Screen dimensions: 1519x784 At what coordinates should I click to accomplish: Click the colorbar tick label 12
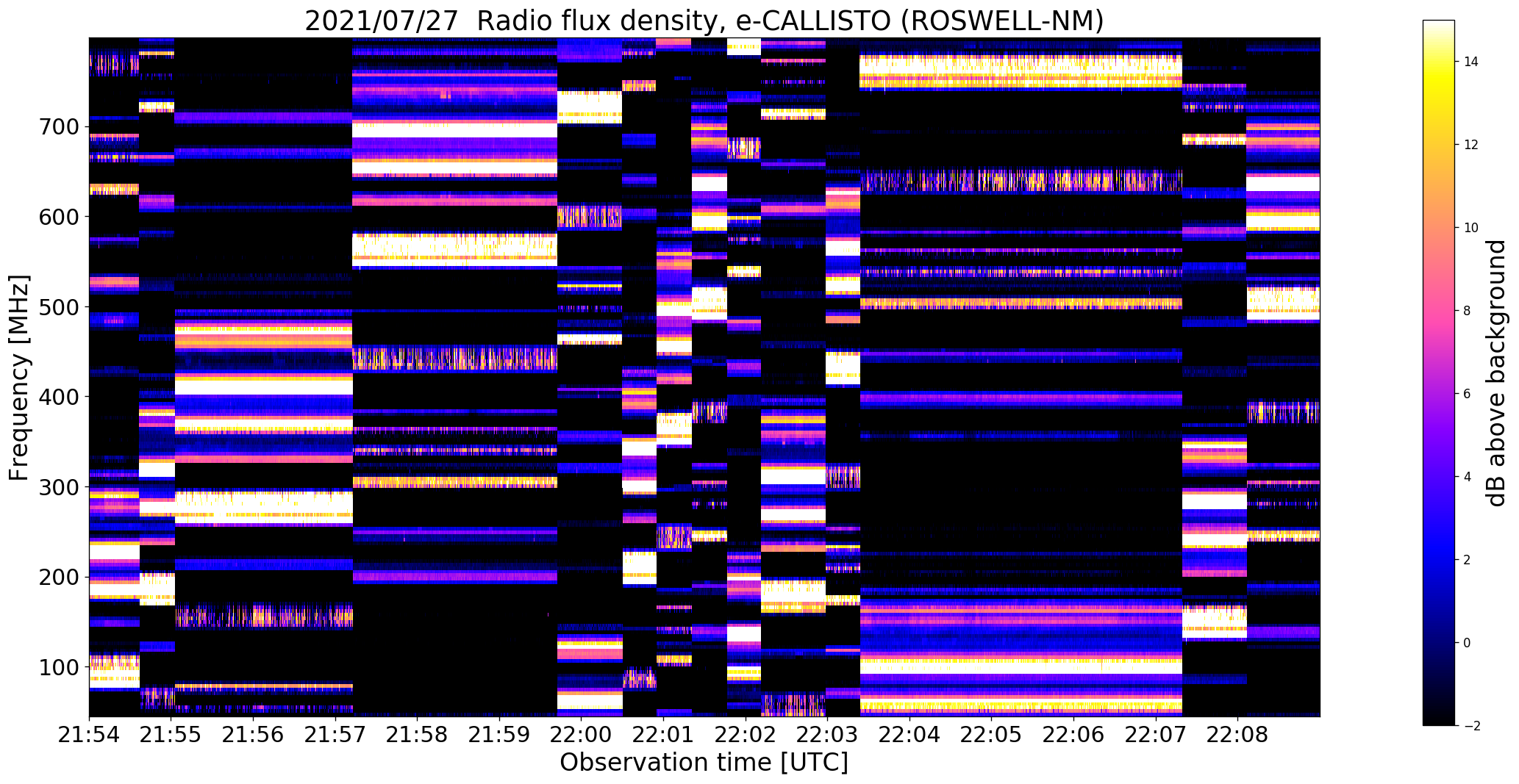(x=1471, y=145)
